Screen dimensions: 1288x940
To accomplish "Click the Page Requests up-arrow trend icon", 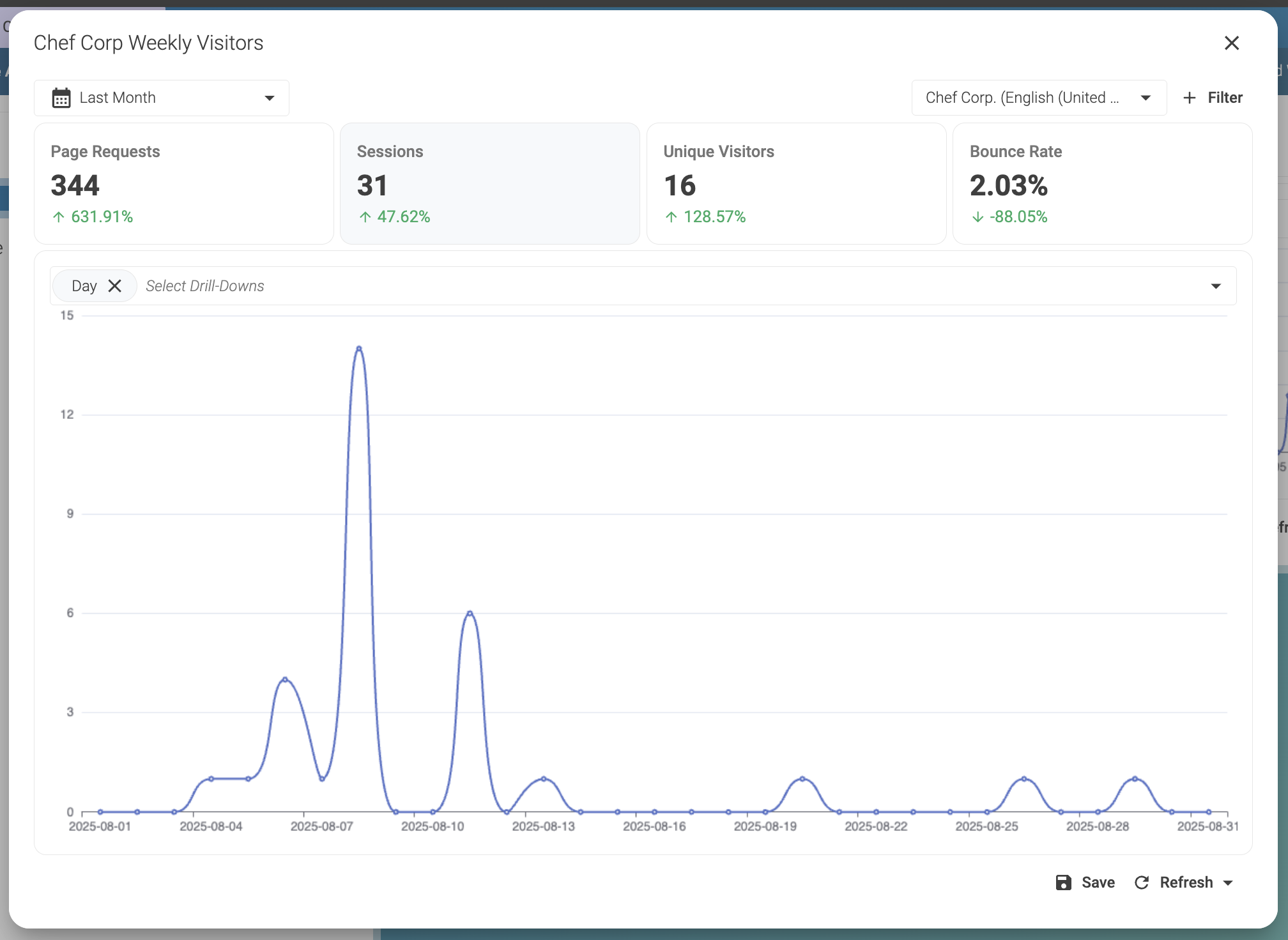I will [59, 217].
